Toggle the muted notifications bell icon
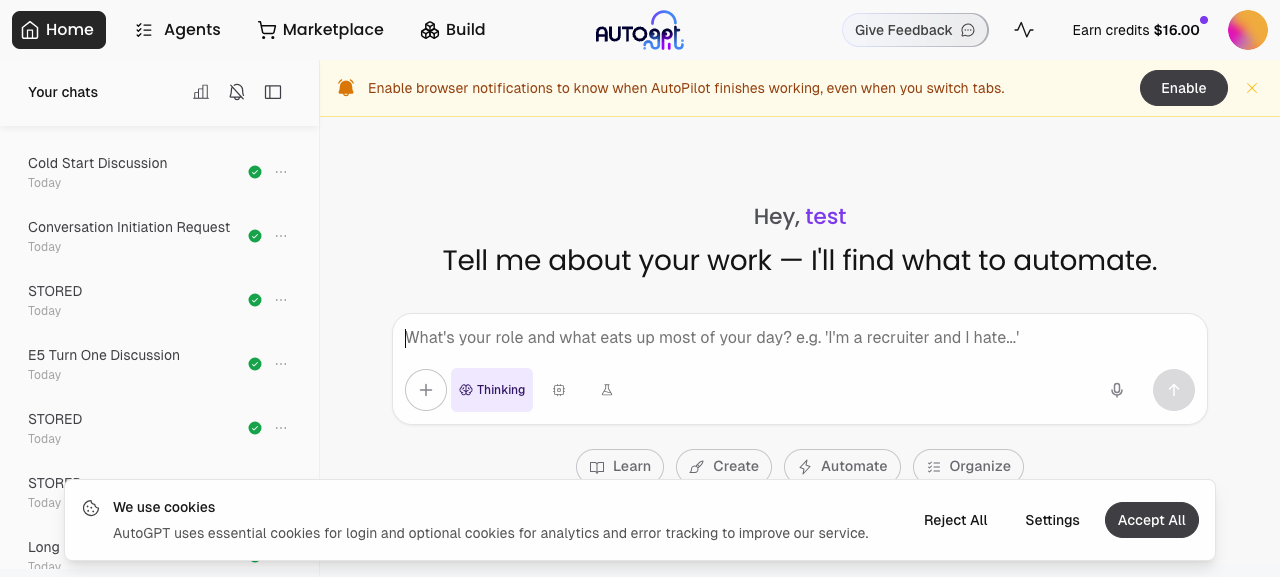This screenshot has width=1280, height=577. pos(237,92)
